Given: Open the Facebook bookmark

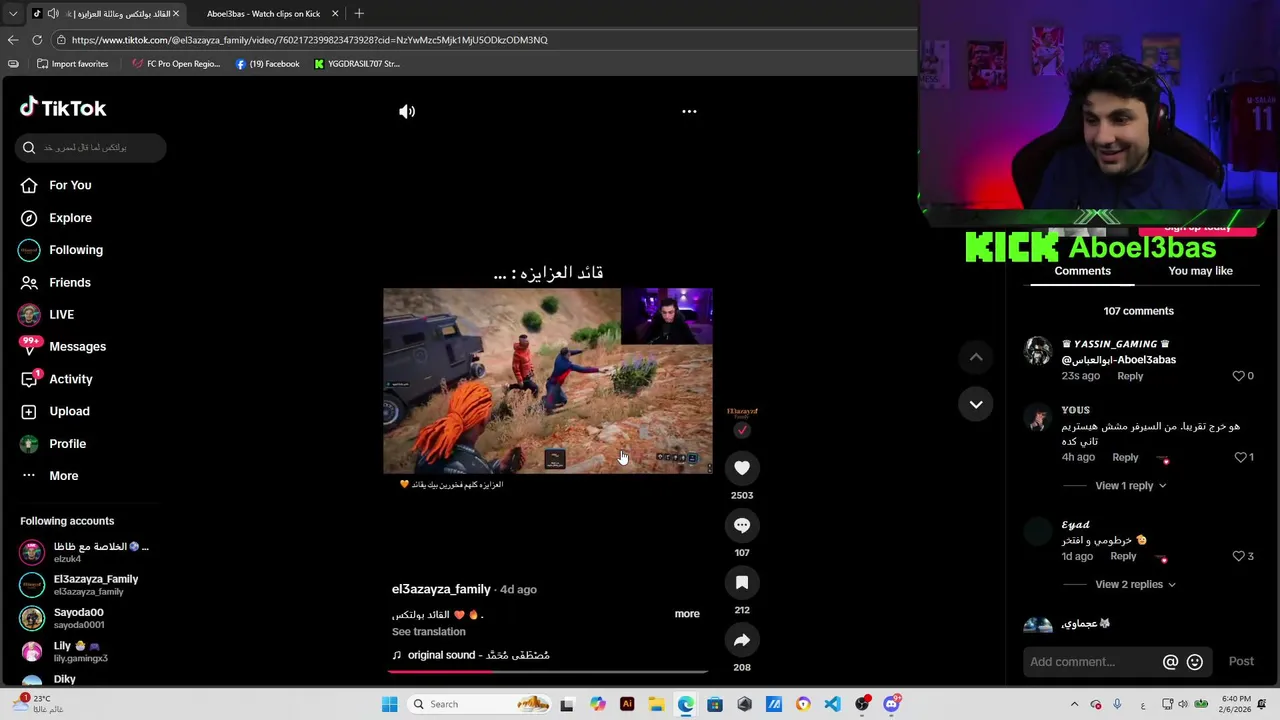Looking at the screenshot, I should coord(267,64).
